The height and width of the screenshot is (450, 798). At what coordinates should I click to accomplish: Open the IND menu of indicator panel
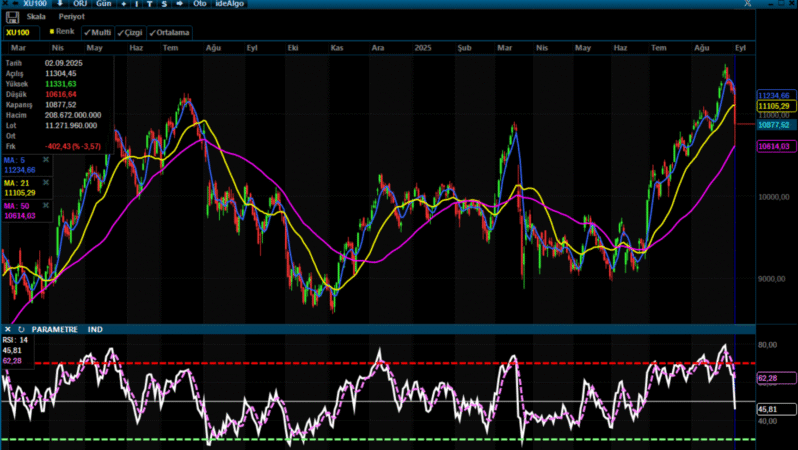click(95, 329)
